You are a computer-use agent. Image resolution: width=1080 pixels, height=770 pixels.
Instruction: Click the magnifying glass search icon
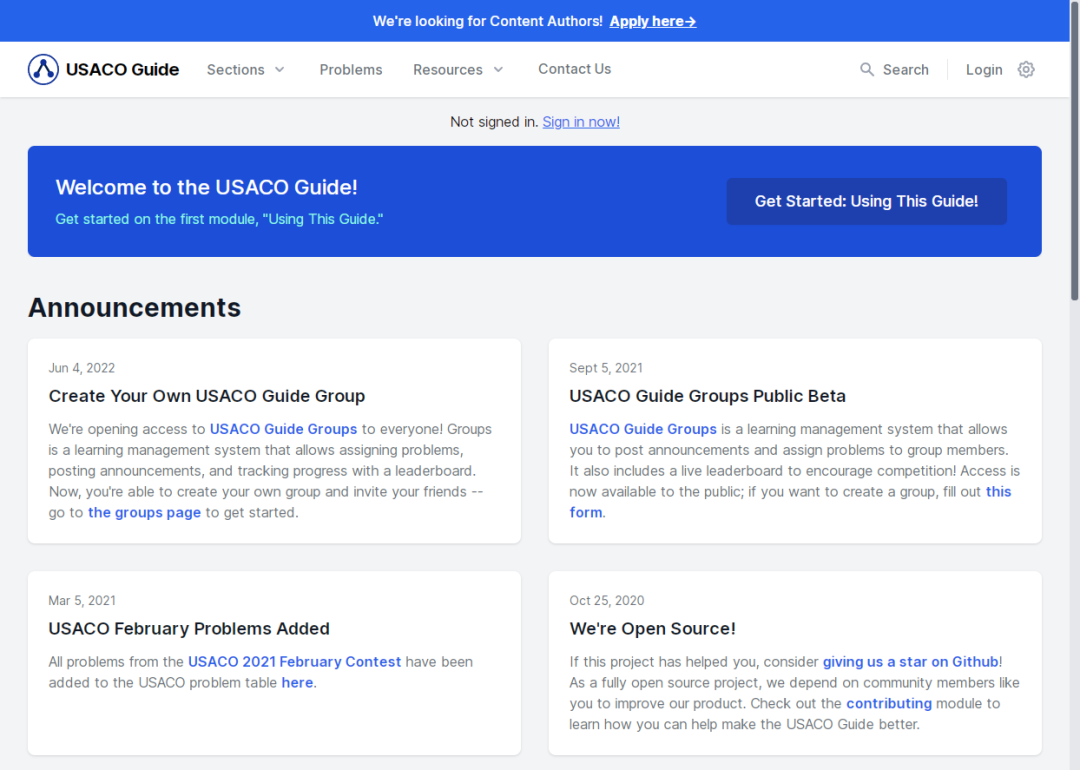(x=866, y=70)
